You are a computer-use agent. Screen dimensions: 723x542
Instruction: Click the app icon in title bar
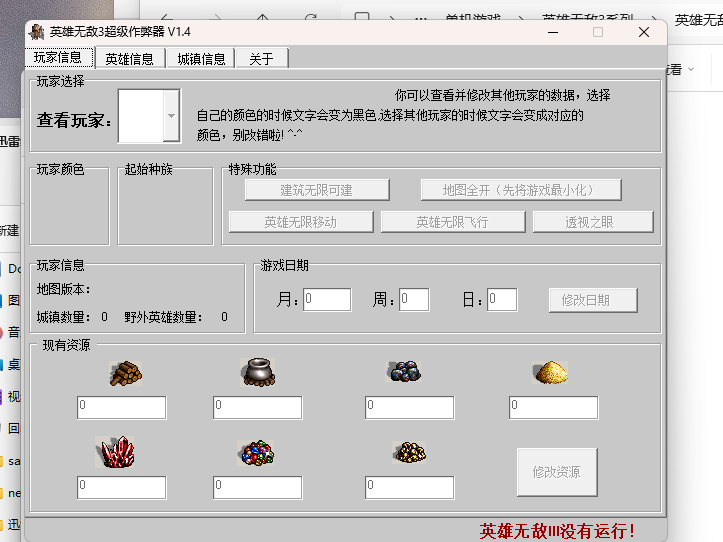[36, 32]
